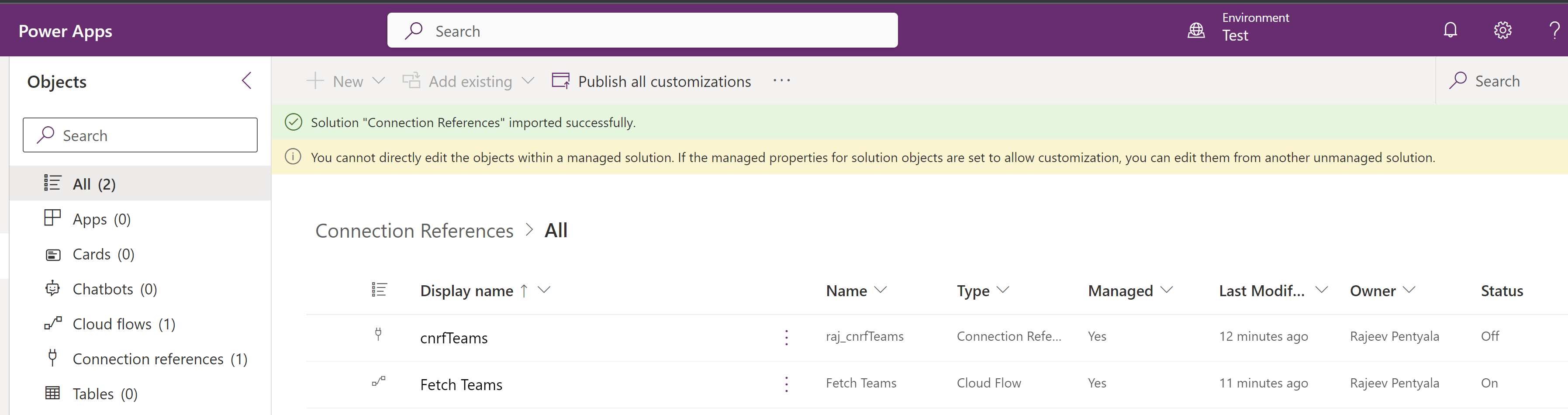Click the 12 minutes ago cell
The image size is (1568, 415).
[x=1263, y=336]
